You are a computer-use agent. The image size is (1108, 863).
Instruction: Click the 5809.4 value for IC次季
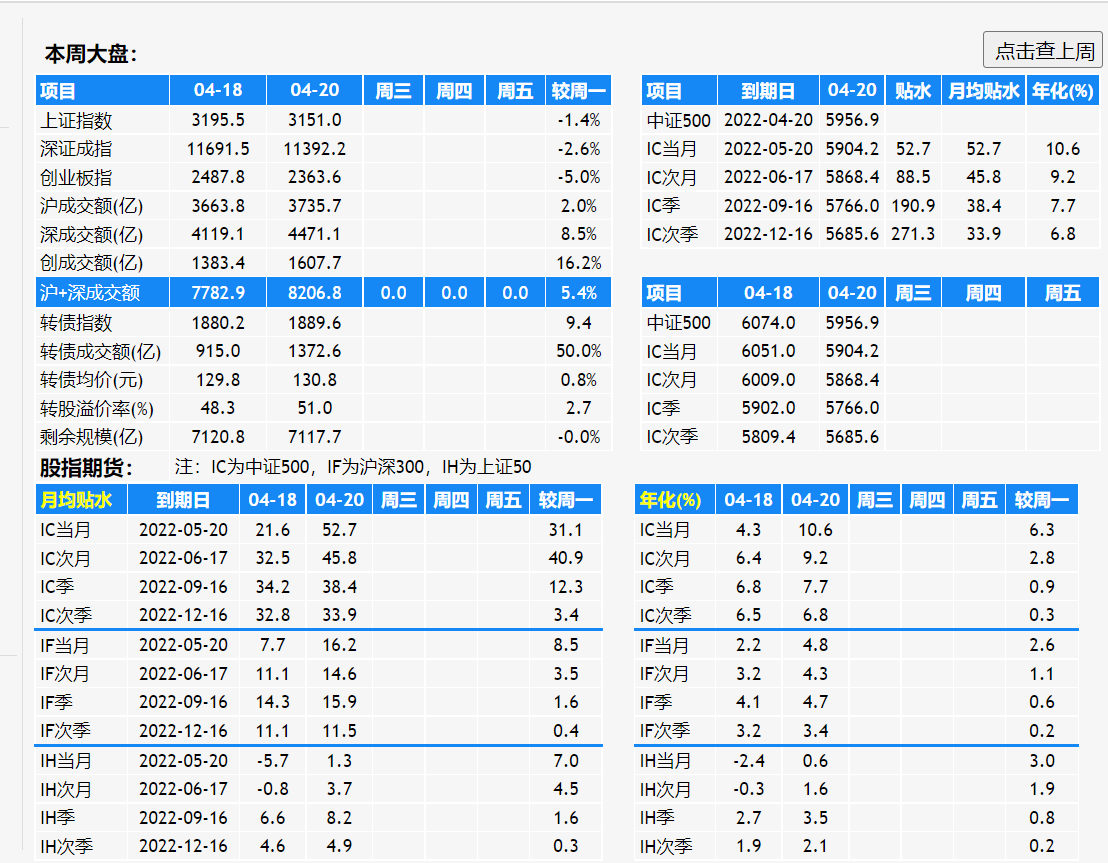(768, 437)
